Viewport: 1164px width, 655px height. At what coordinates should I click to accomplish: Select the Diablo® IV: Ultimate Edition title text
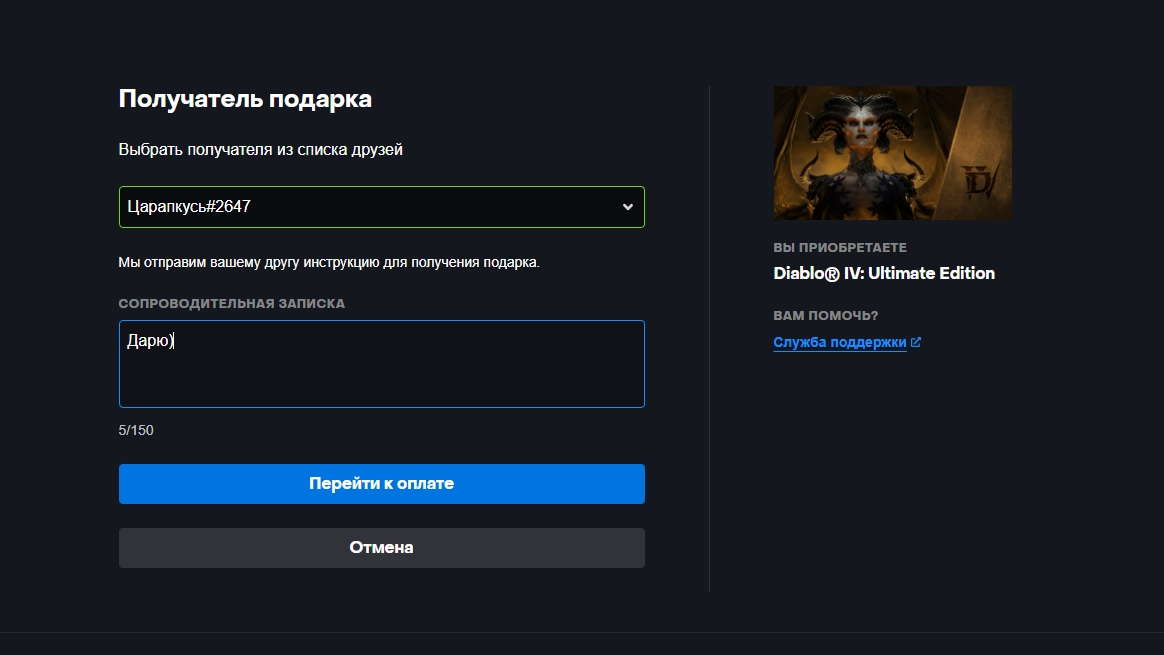click(x=884, y=273)
